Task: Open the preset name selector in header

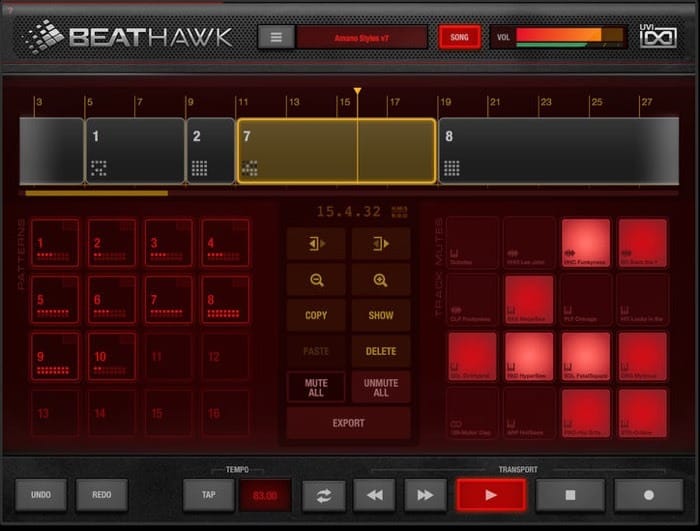Action: click(362, 38)
